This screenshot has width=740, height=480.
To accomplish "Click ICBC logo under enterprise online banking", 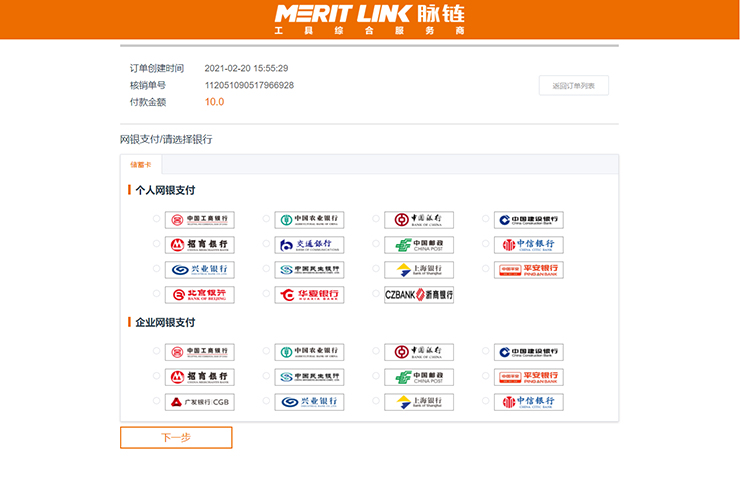I will click(200, 352).
